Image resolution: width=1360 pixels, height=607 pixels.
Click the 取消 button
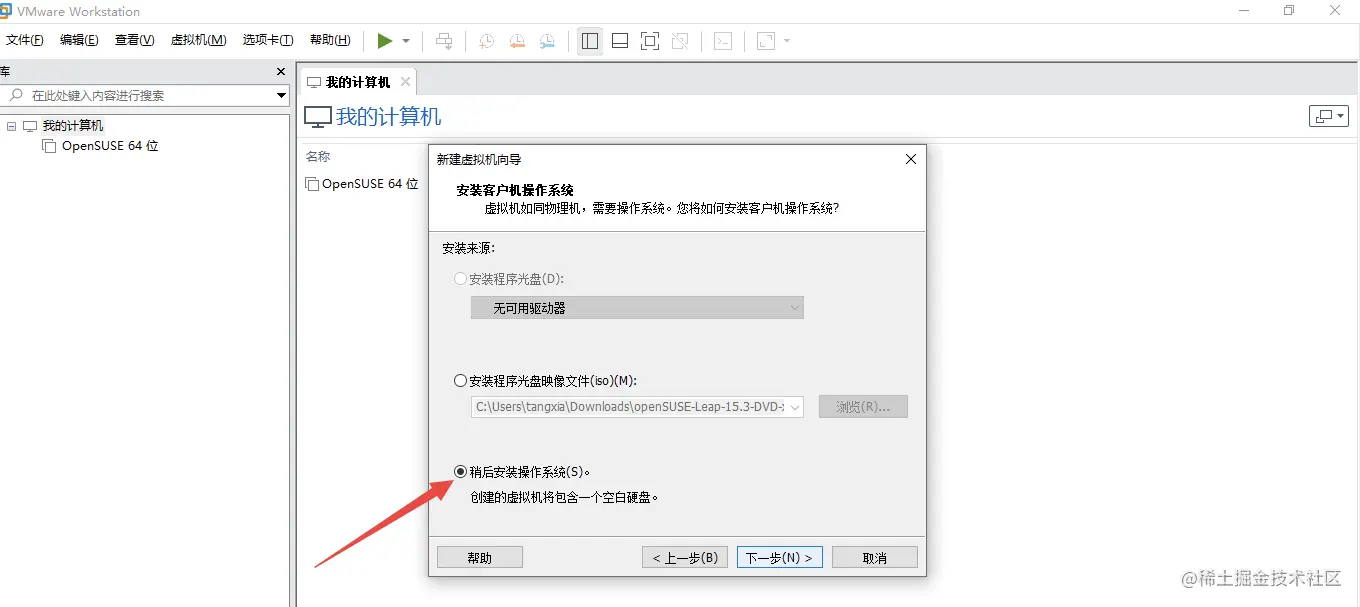point(875,558)
